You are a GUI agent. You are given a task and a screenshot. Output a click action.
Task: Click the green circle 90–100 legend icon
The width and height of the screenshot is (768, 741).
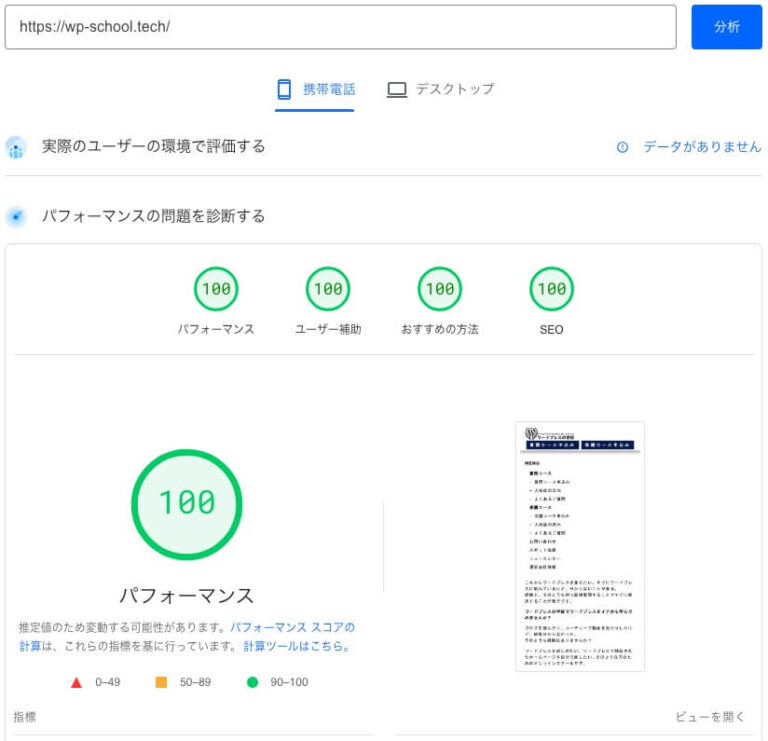[x=252, y=682]
